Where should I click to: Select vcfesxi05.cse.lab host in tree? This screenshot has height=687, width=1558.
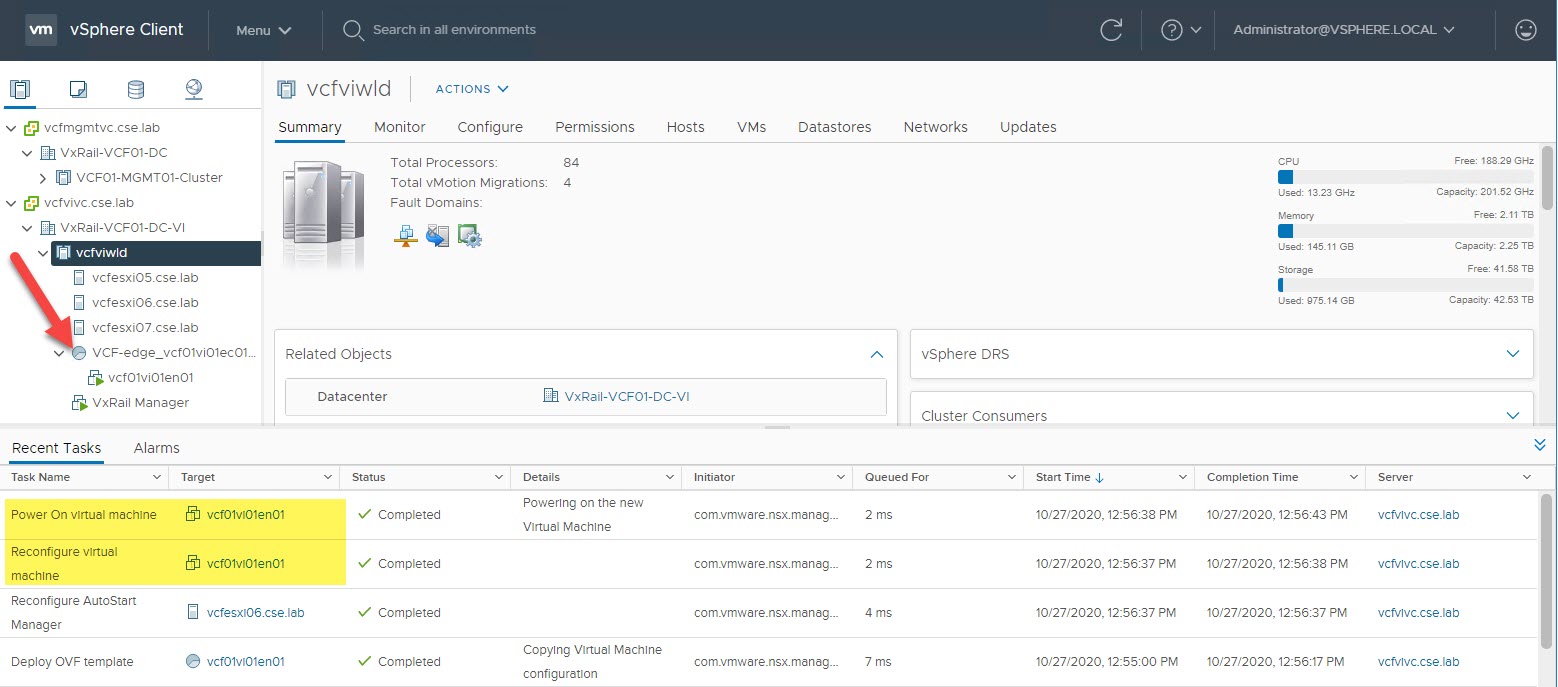(145, 277)
